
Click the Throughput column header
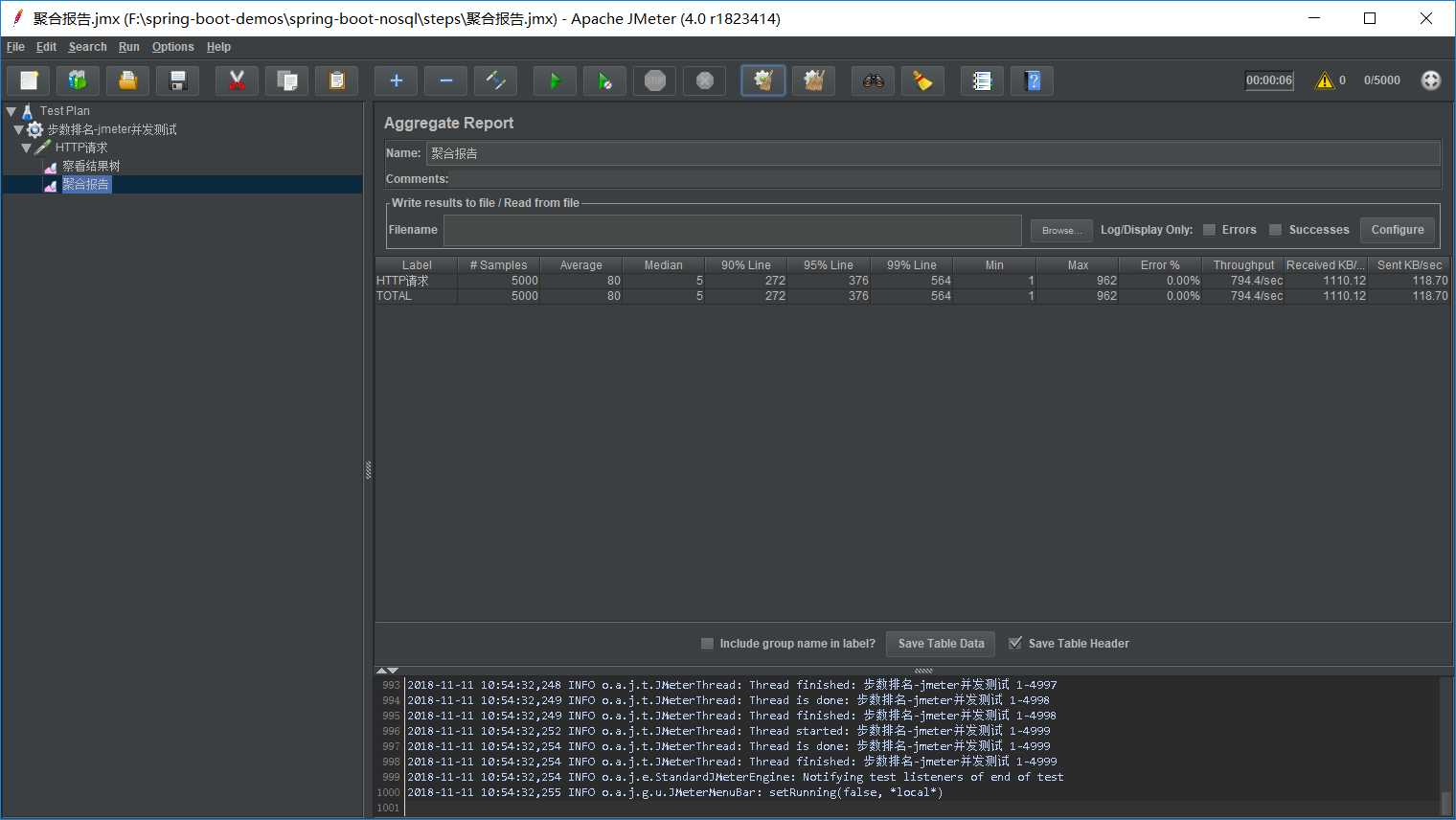click(1243, 265)
